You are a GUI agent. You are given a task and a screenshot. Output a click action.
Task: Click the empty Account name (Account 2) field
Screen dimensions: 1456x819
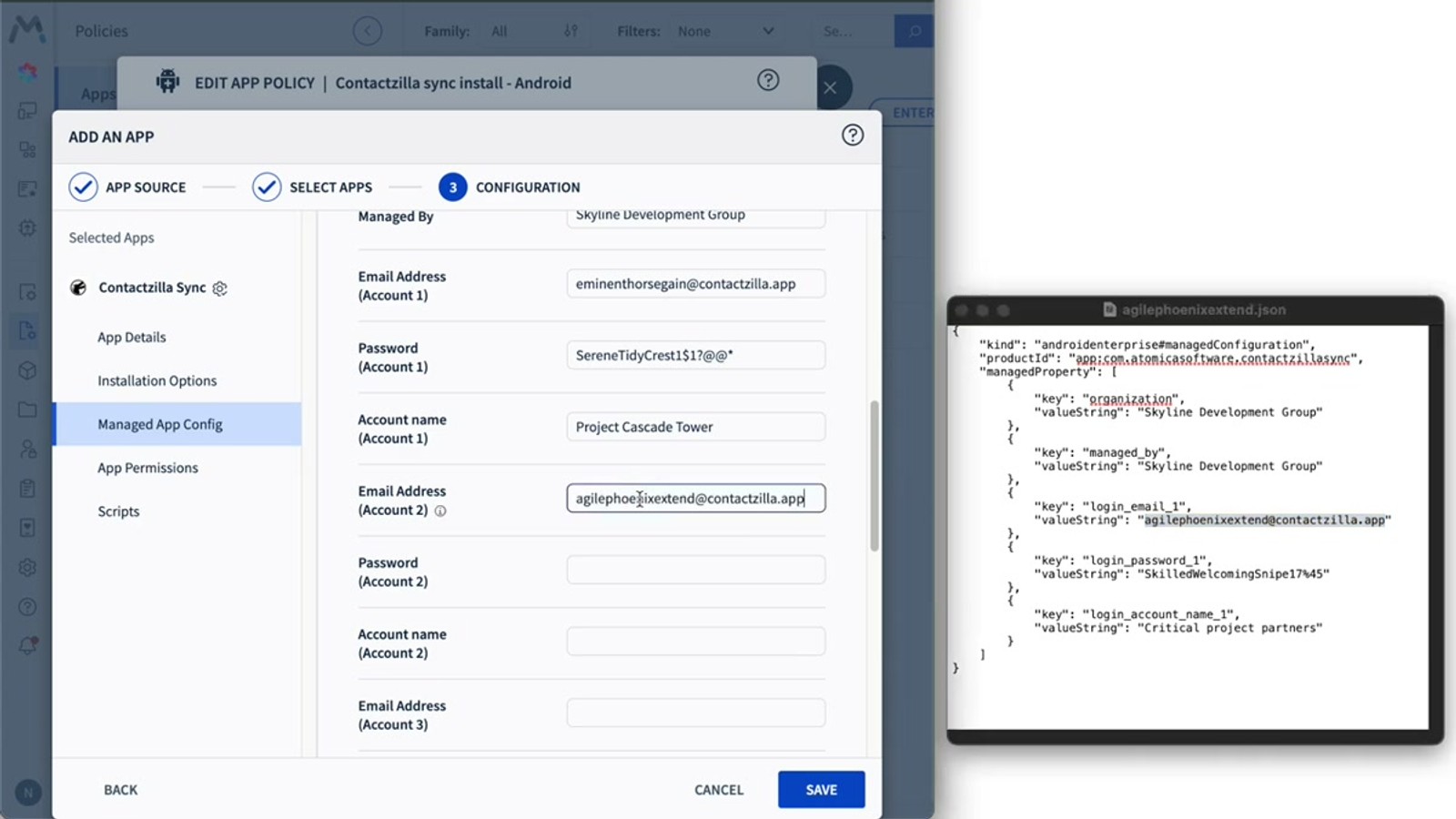tap(696, 642)
